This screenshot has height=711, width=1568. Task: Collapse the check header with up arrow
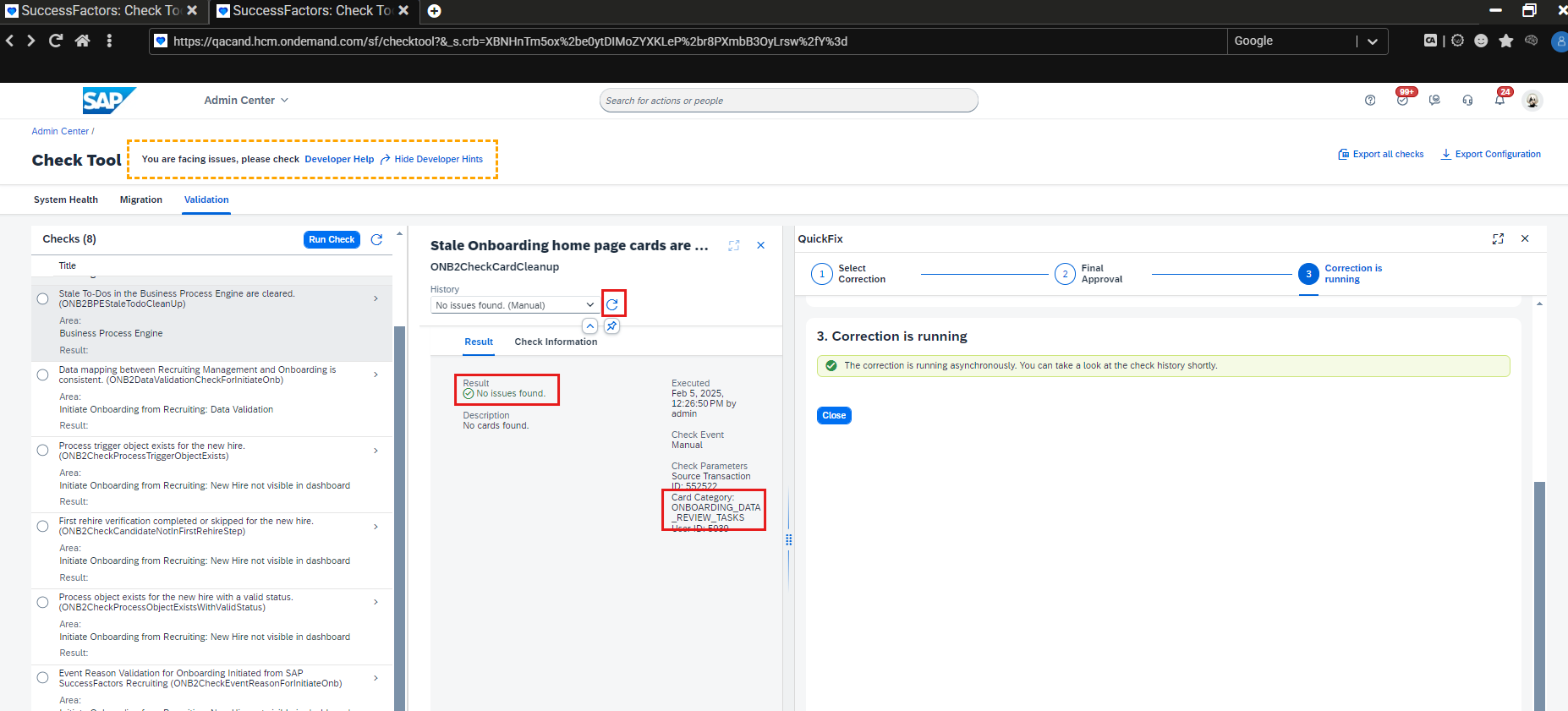[590, 325]
